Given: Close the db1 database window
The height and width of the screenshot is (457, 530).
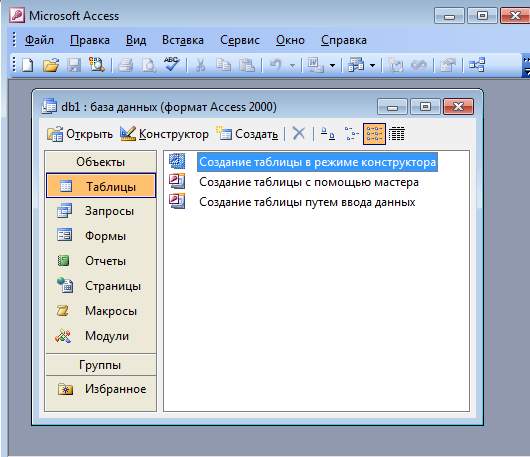Looking at the screenshot, I should (458, 107).
